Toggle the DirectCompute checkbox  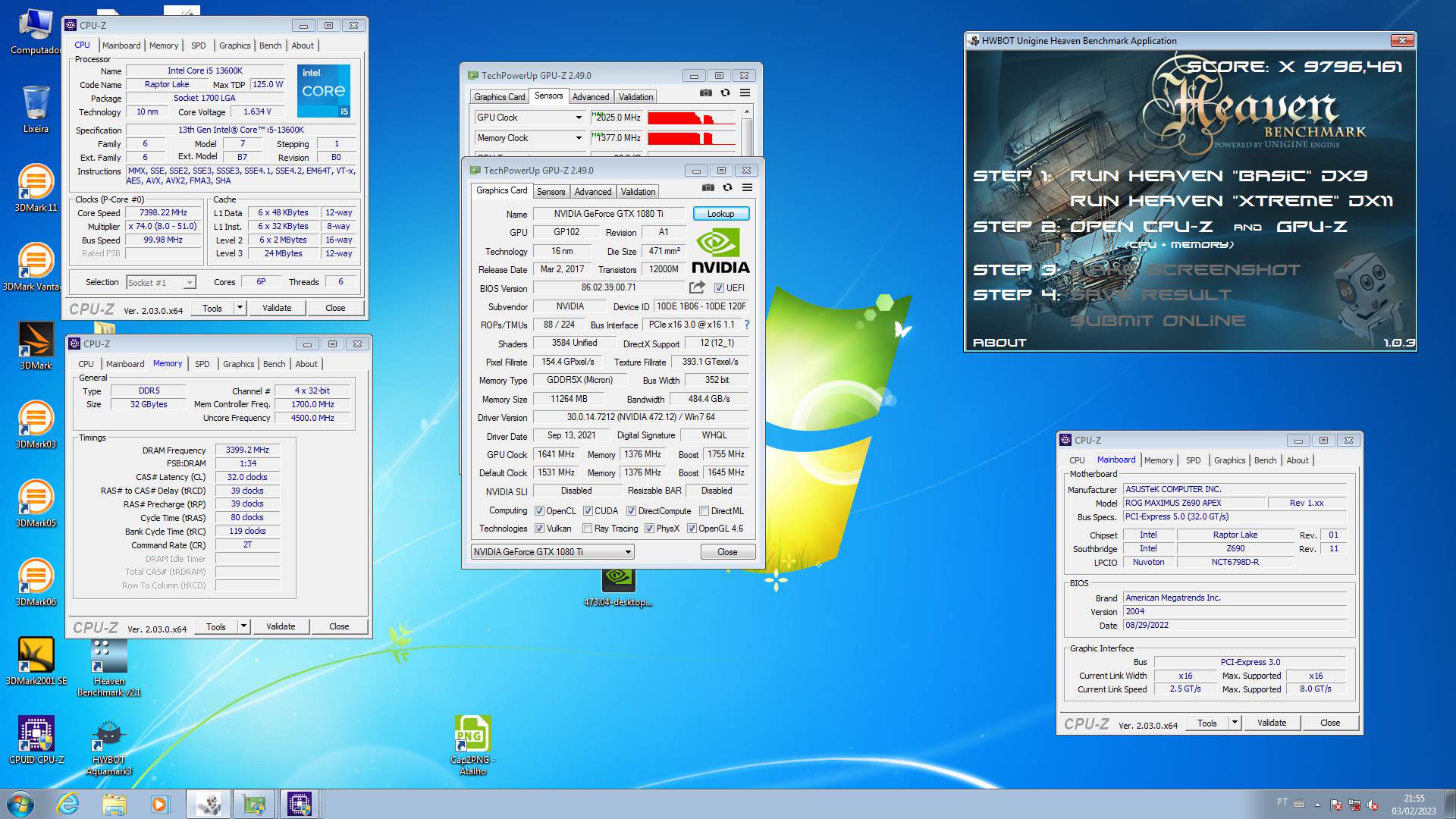point(631,511)
